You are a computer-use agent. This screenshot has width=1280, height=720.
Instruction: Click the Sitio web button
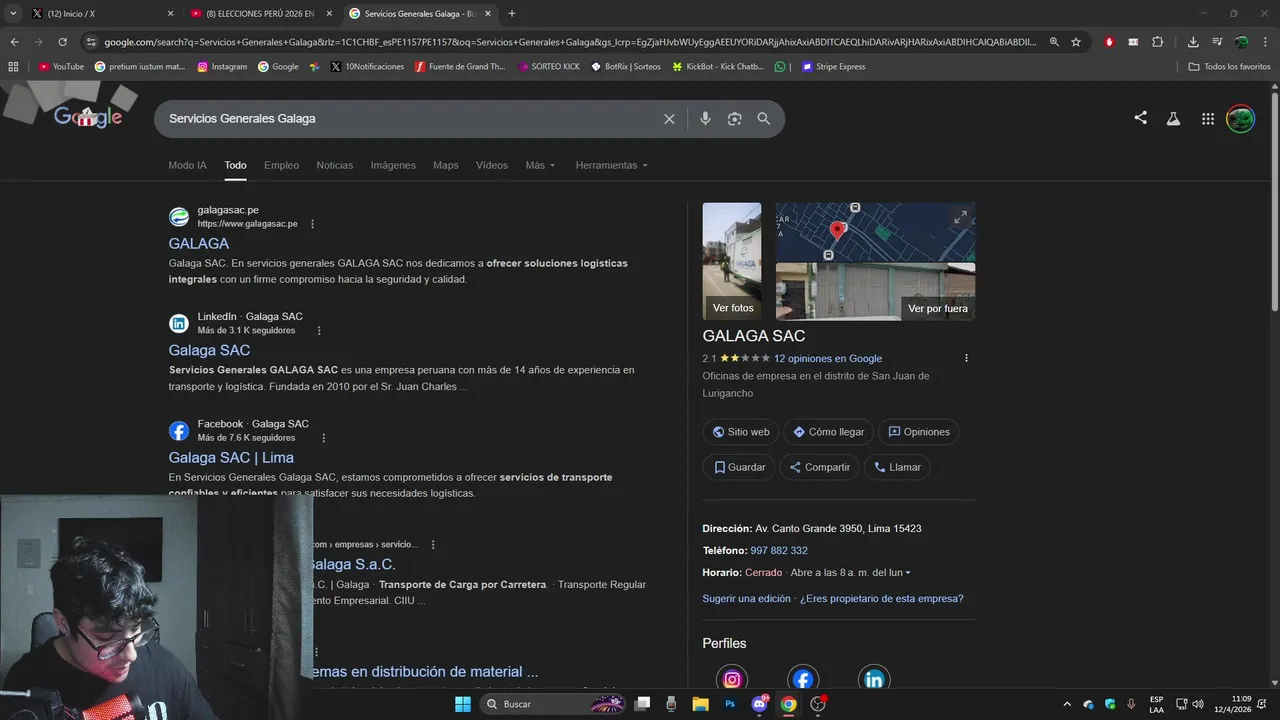pyautogui.click(x=740, y=432)
